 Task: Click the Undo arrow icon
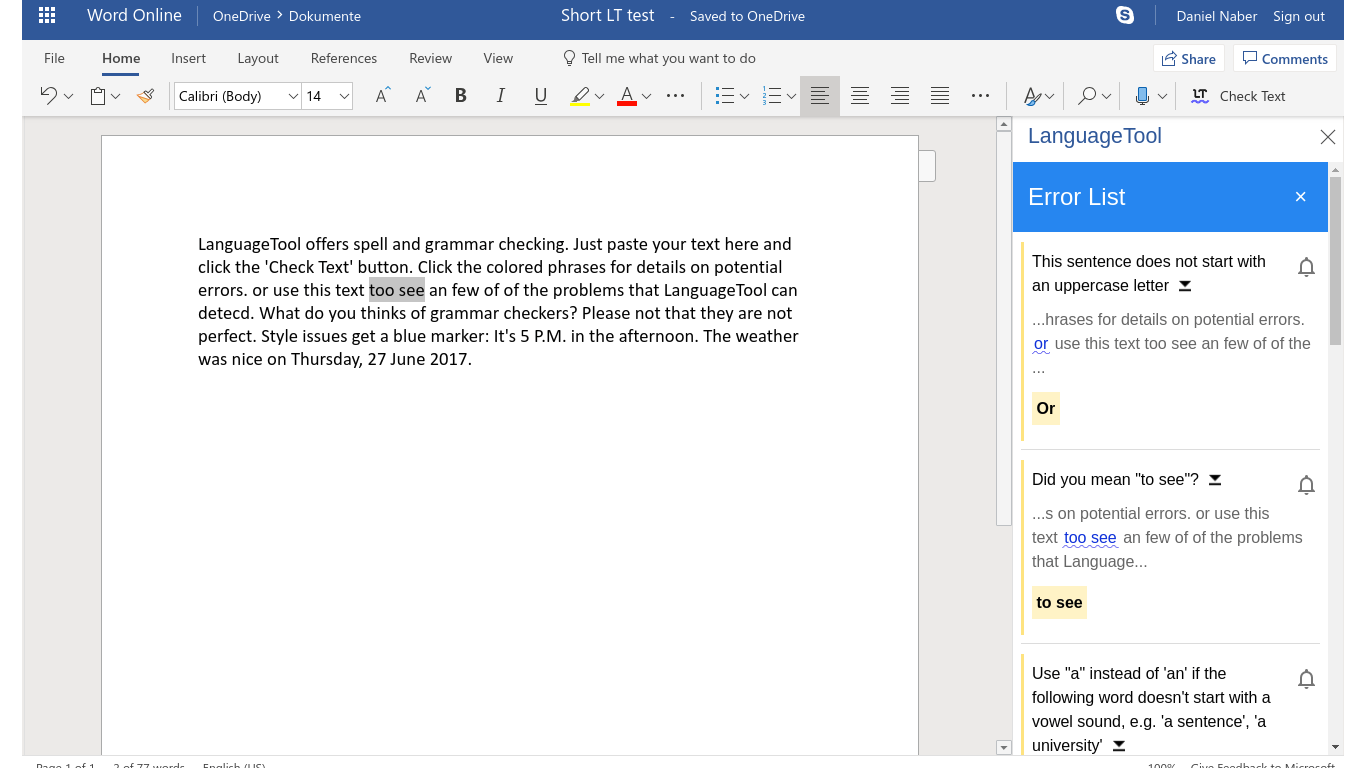pyautogui.click(x=48, y=96)
